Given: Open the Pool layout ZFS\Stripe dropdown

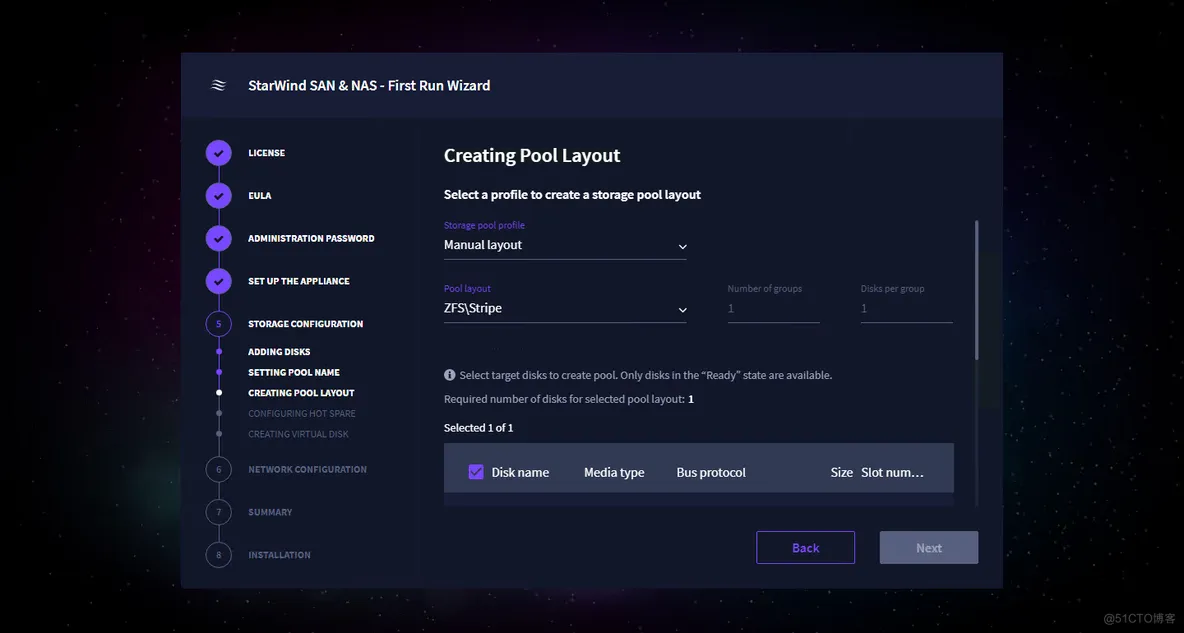Looking at the screenshot, I should point(565,308).
